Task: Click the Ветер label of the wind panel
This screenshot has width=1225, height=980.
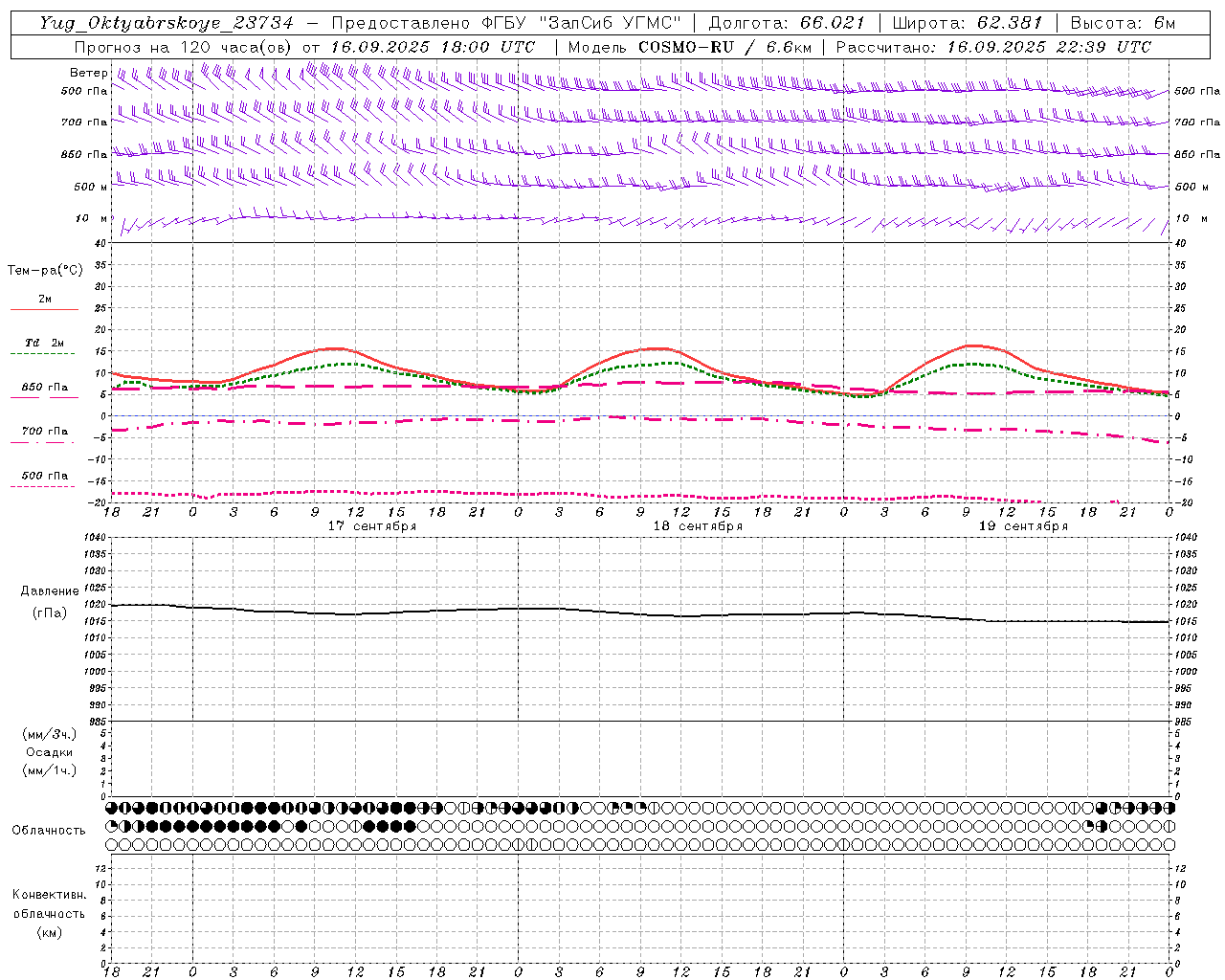Action: coord(88,73)
